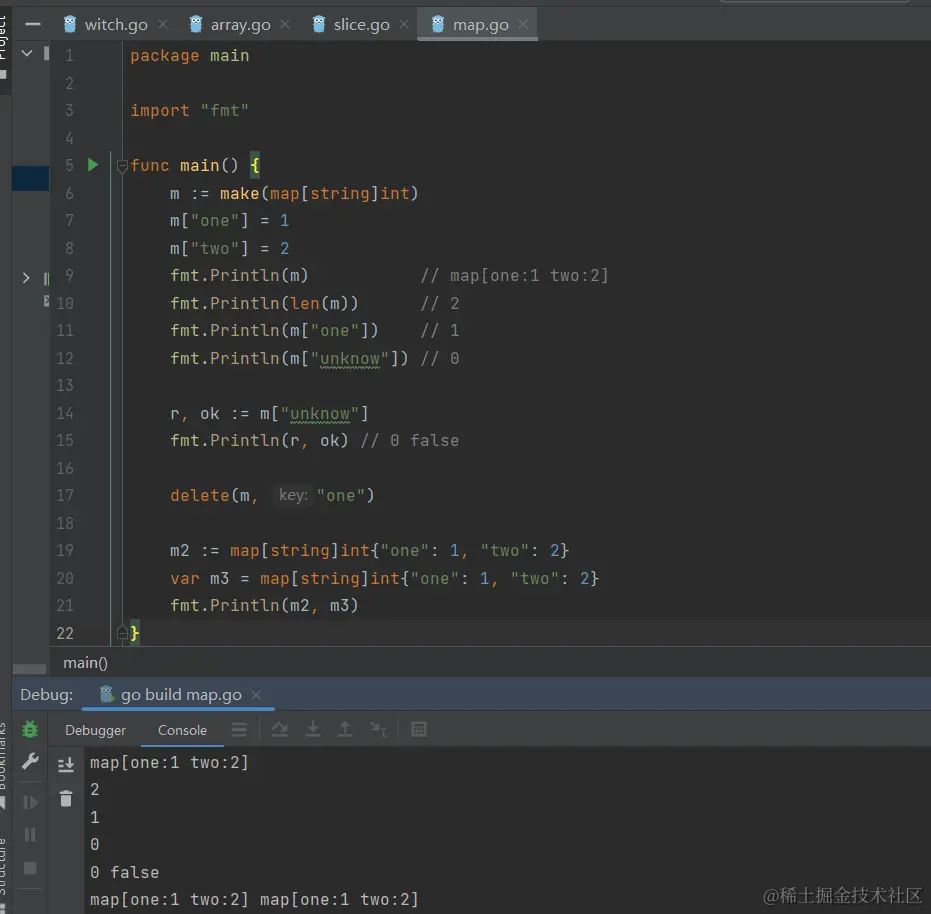The height and width of the screenshot is (914, 931).
Task: Switch to the Debugger tab
Action: [x=95, y=730]
